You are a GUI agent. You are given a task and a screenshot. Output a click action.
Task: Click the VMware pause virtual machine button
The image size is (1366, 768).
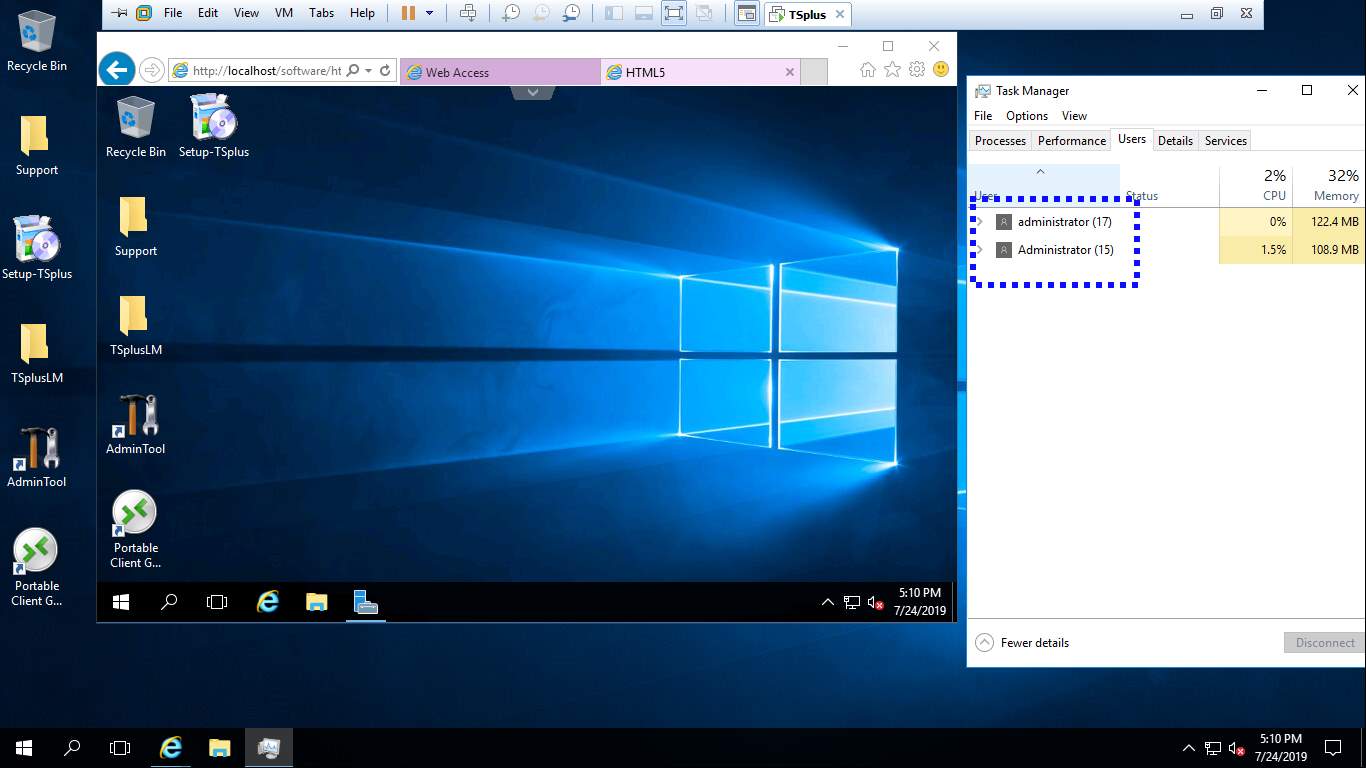coord(408,13)
